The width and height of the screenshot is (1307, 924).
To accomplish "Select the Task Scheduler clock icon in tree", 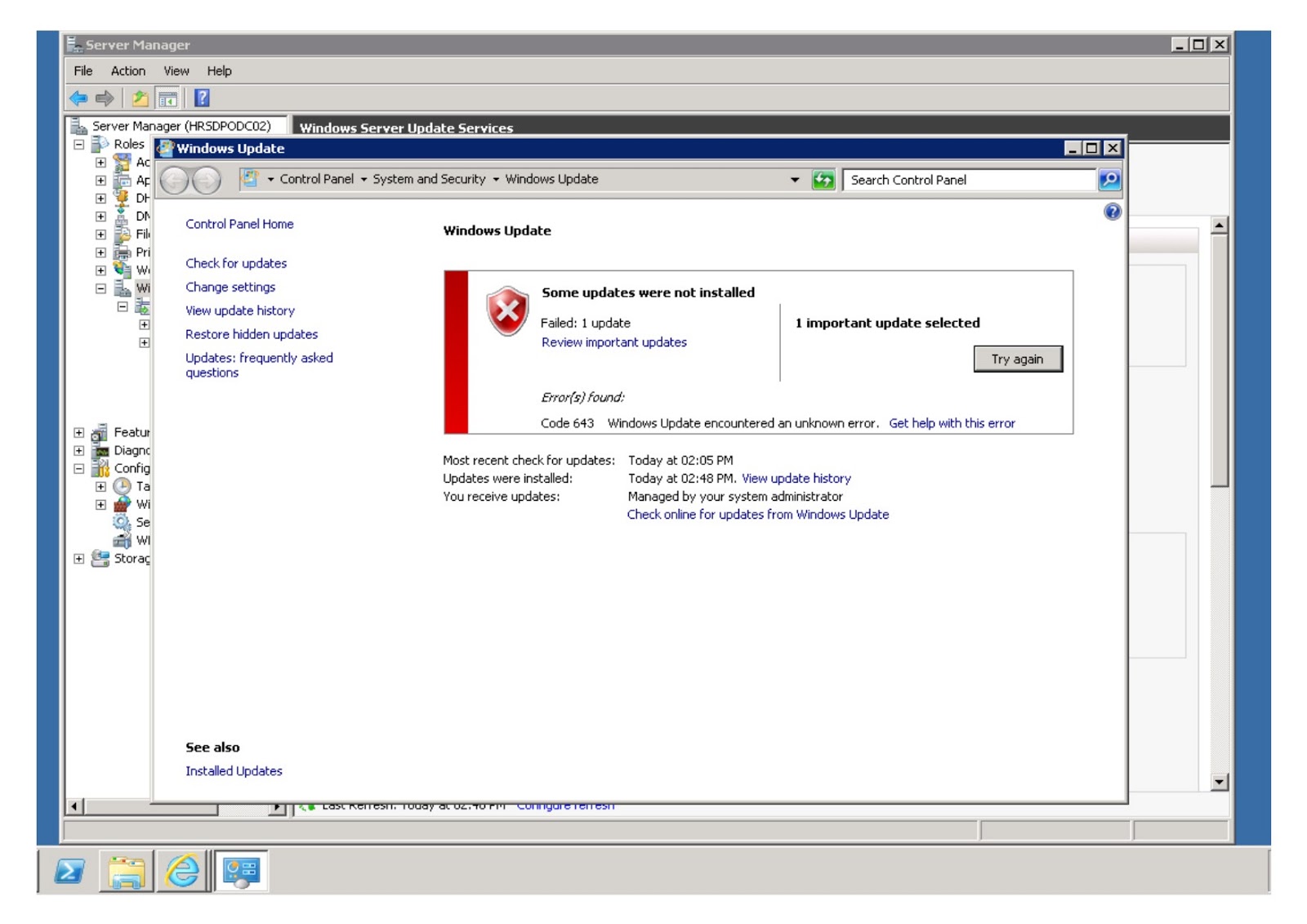I will tap(122, 486).
